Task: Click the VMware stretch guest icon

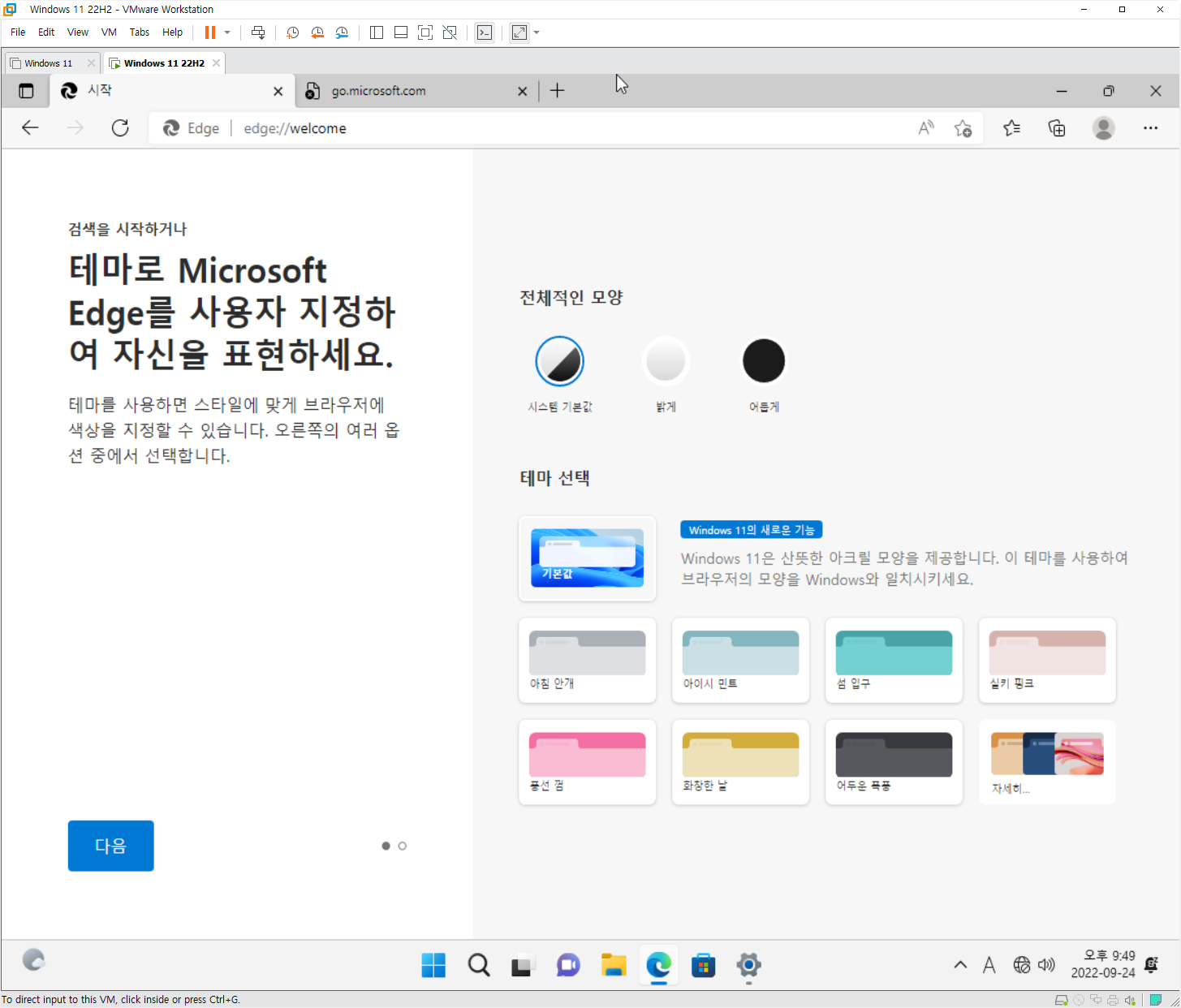Action: click(x=519, y=32)
